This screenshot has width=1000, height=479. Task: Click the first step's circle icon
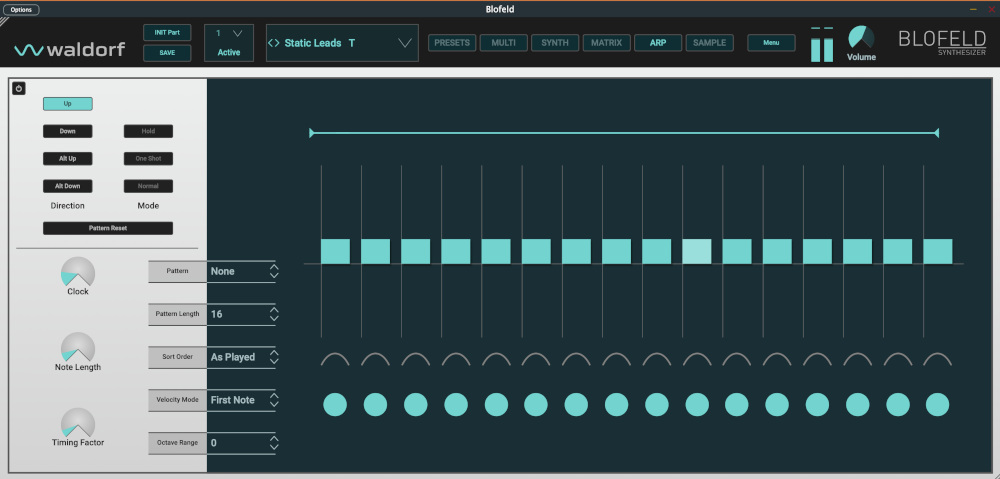pyautogui.click(x=335, y=404)
